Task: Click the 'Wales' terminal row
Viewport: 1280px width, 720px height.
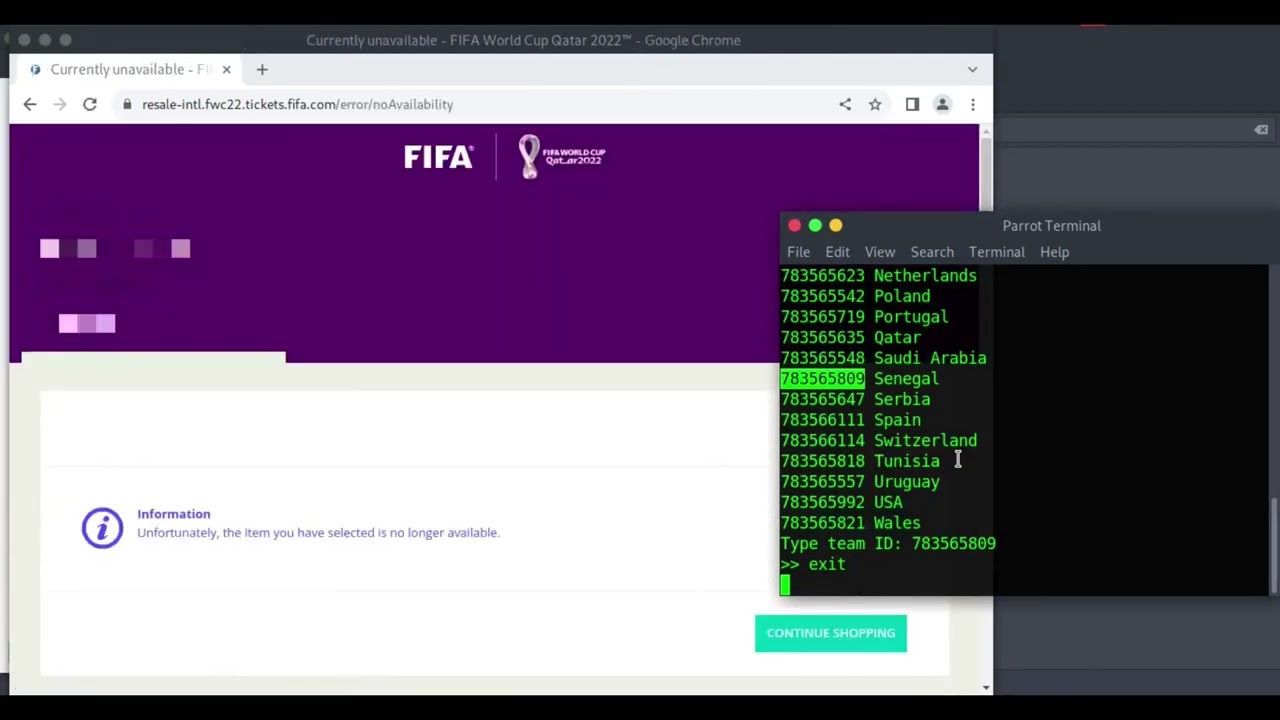Action: [x=850, y=523]
